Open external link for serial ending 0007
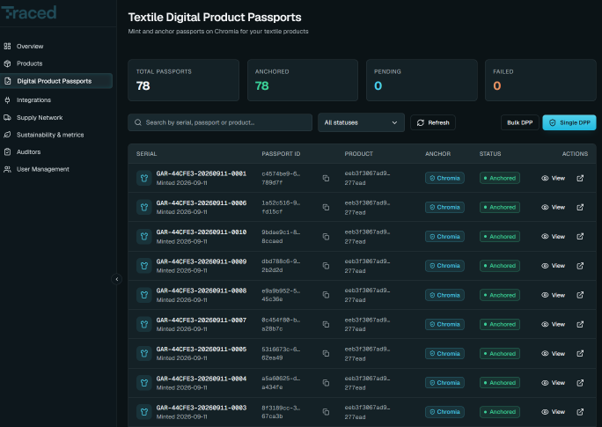The image size is (602, 427). tap(580, 324)
